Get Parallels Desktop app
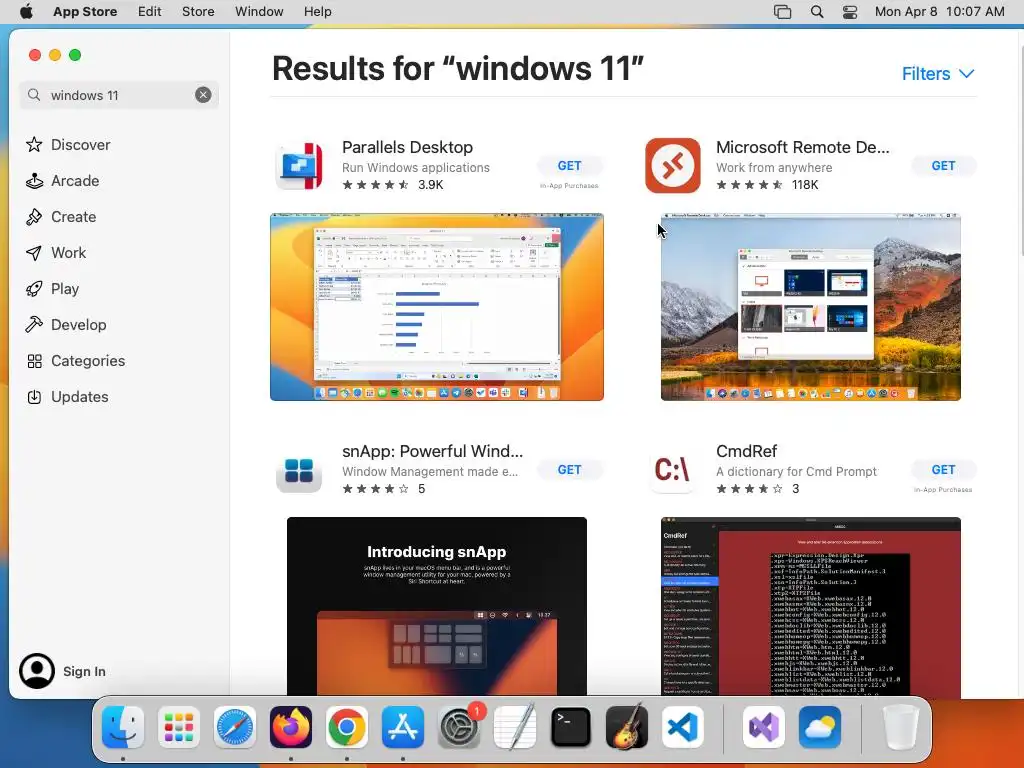1024x768 pixels. pyautogui.click(x=569, y=166)
